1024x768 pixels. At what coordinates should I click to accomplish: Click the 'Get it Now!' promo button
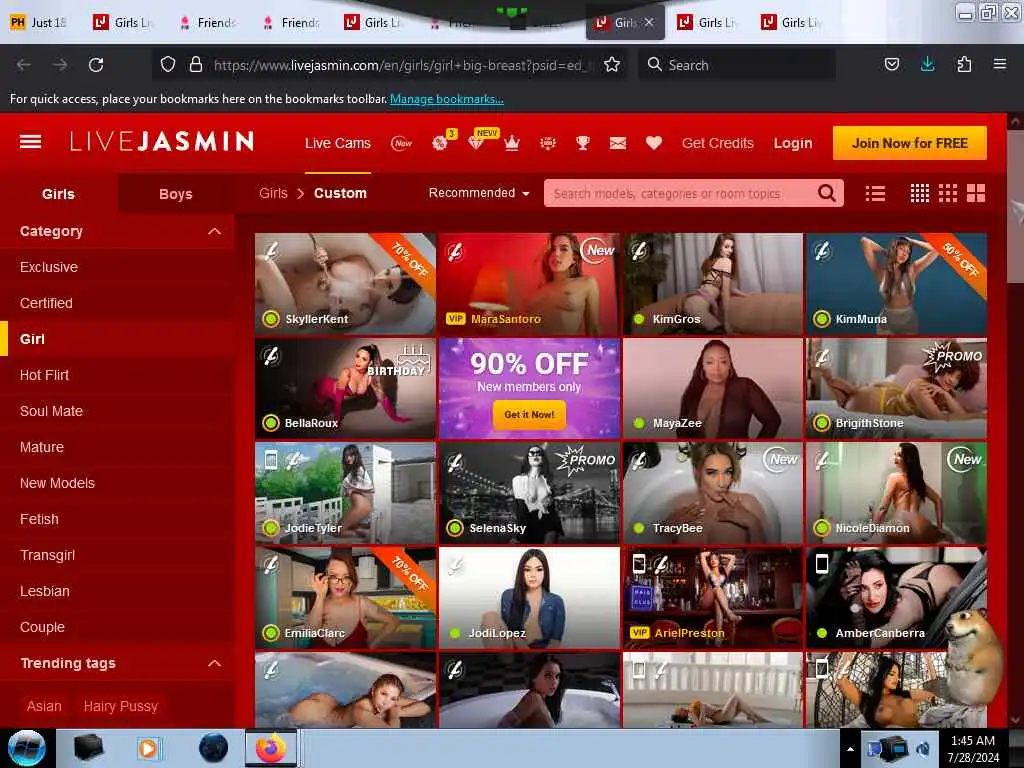click(x=529, y=415)
